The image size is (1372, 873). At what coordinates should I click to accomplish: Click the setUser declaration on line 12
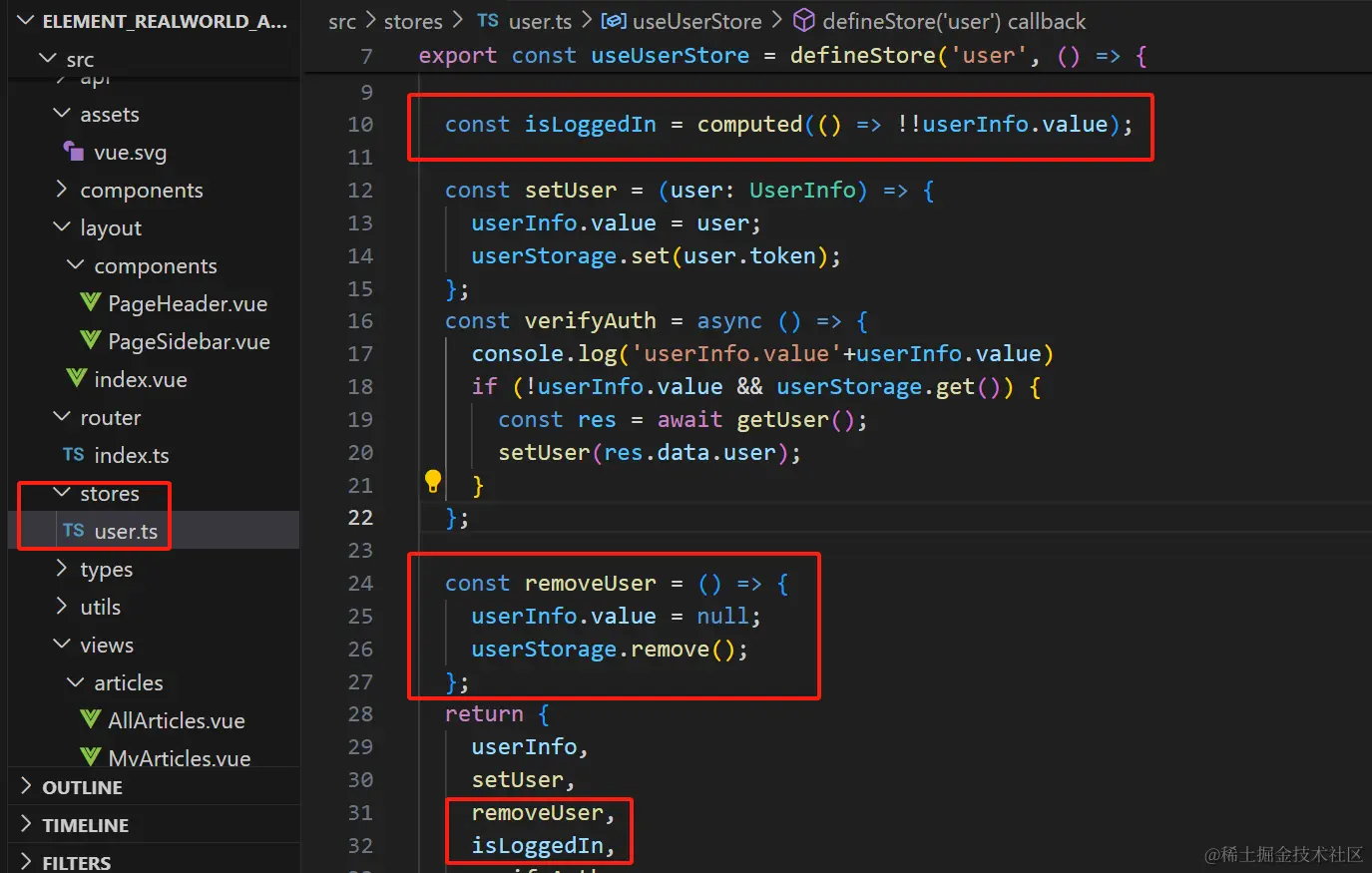coord(571,190)
